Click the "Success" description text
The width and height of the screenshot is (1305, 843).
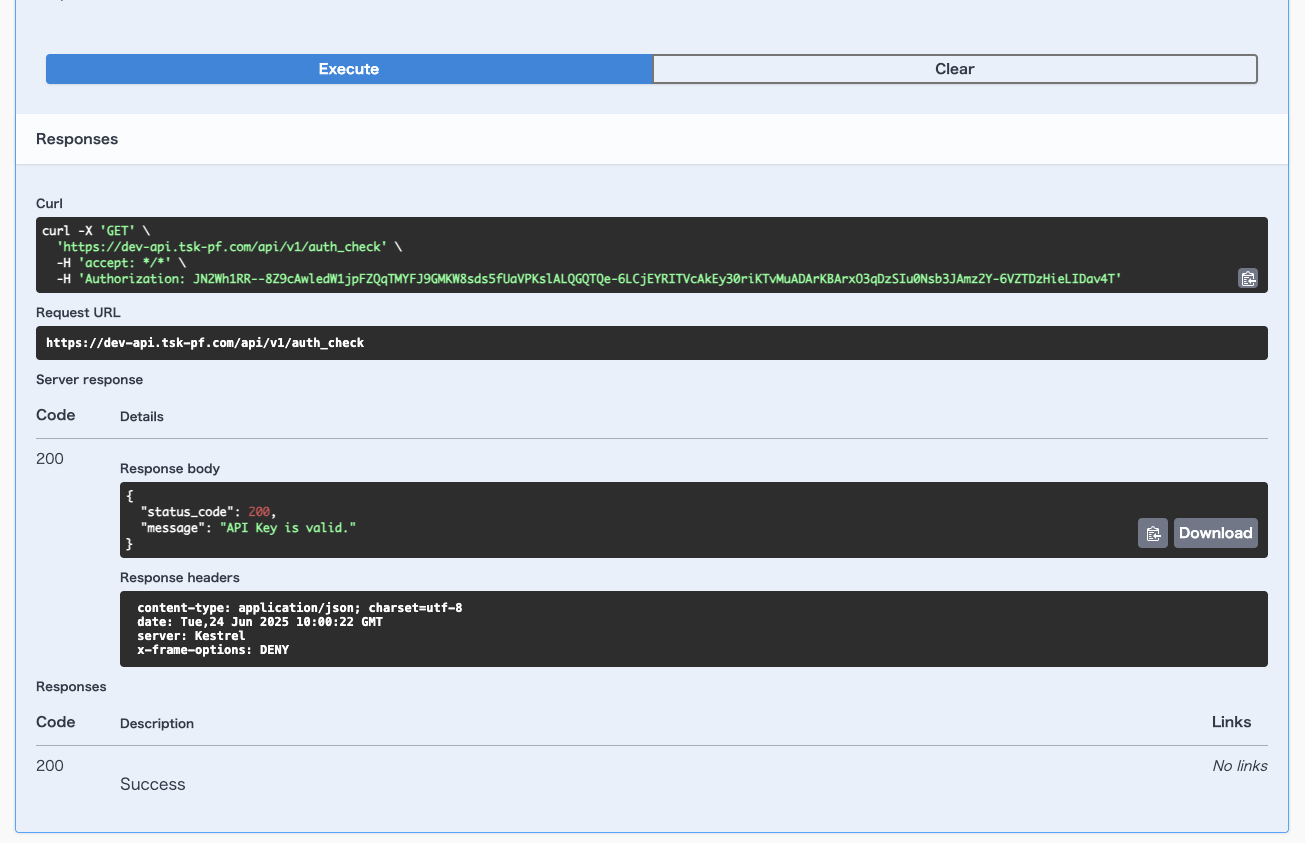[153, 784]
